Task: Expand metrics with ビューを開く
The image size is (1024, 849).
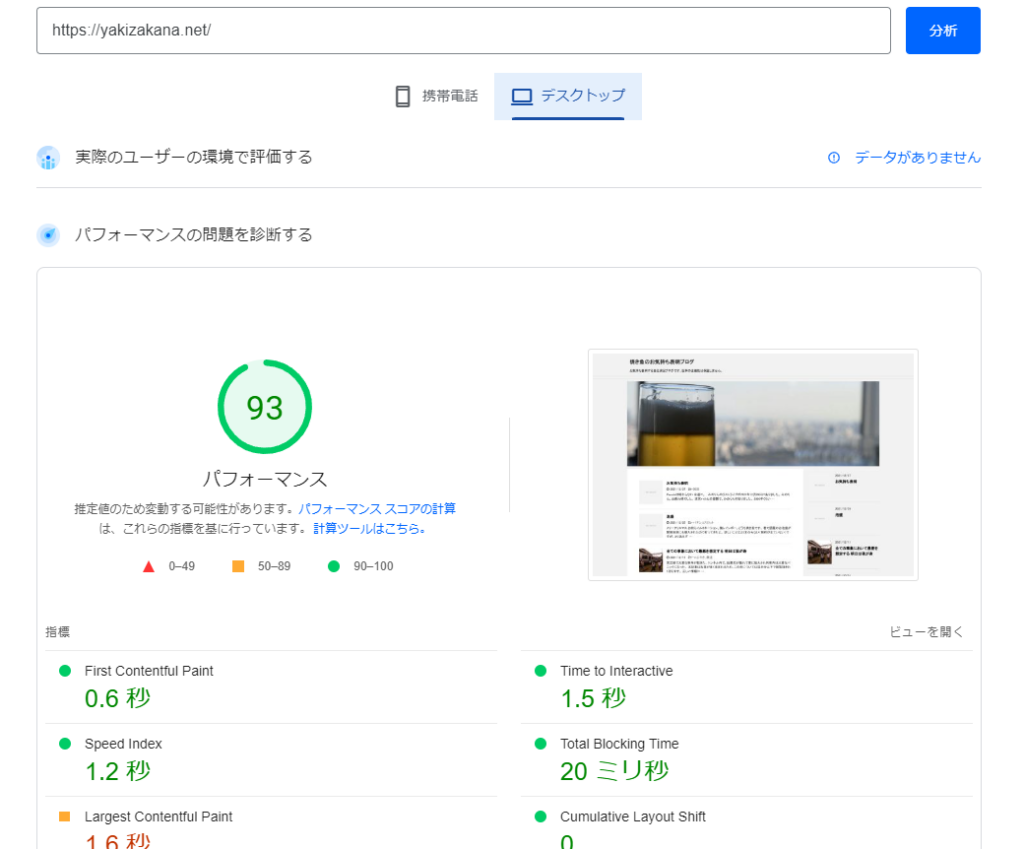Action: [x=926, y=632]
